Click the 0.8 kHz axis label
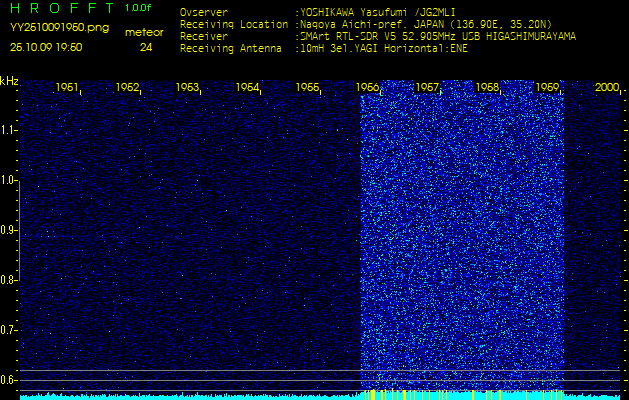Viewport: 629px width, 400px height. coord(7,280)
